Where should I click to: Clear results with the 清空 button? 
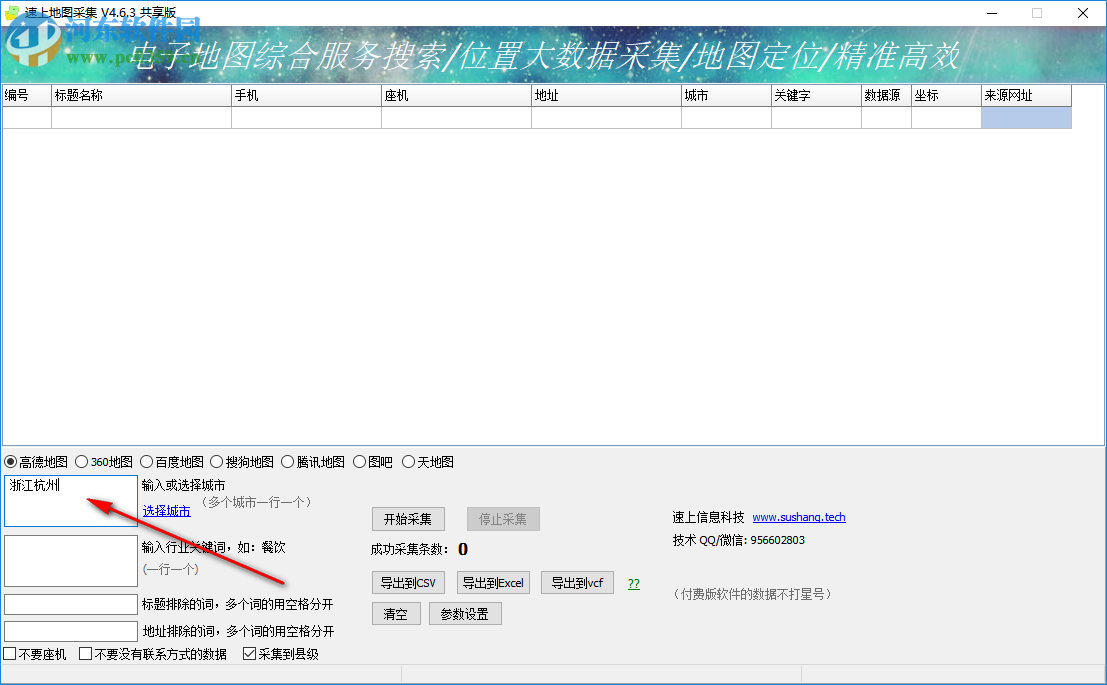click(x=395, y=614)
